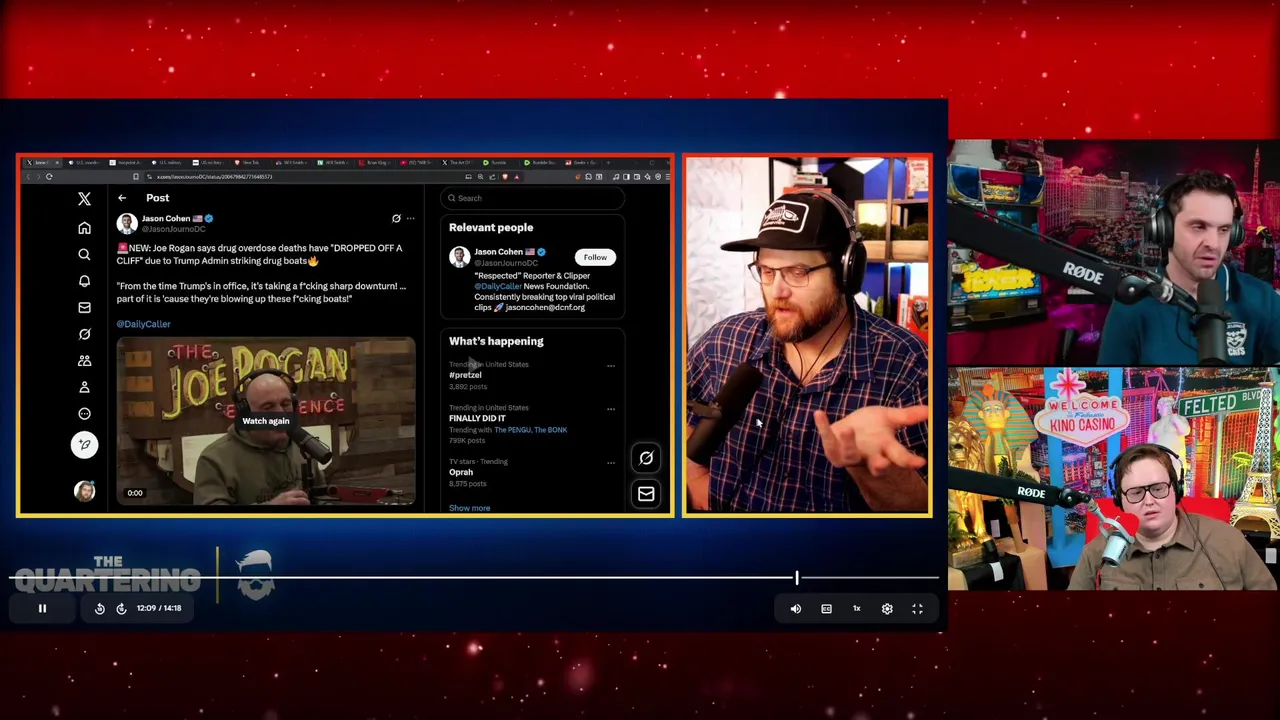This screenshot has height=720, width=1280.
Task: Open Jason Cohen under Relevant people
Action: 498,252
